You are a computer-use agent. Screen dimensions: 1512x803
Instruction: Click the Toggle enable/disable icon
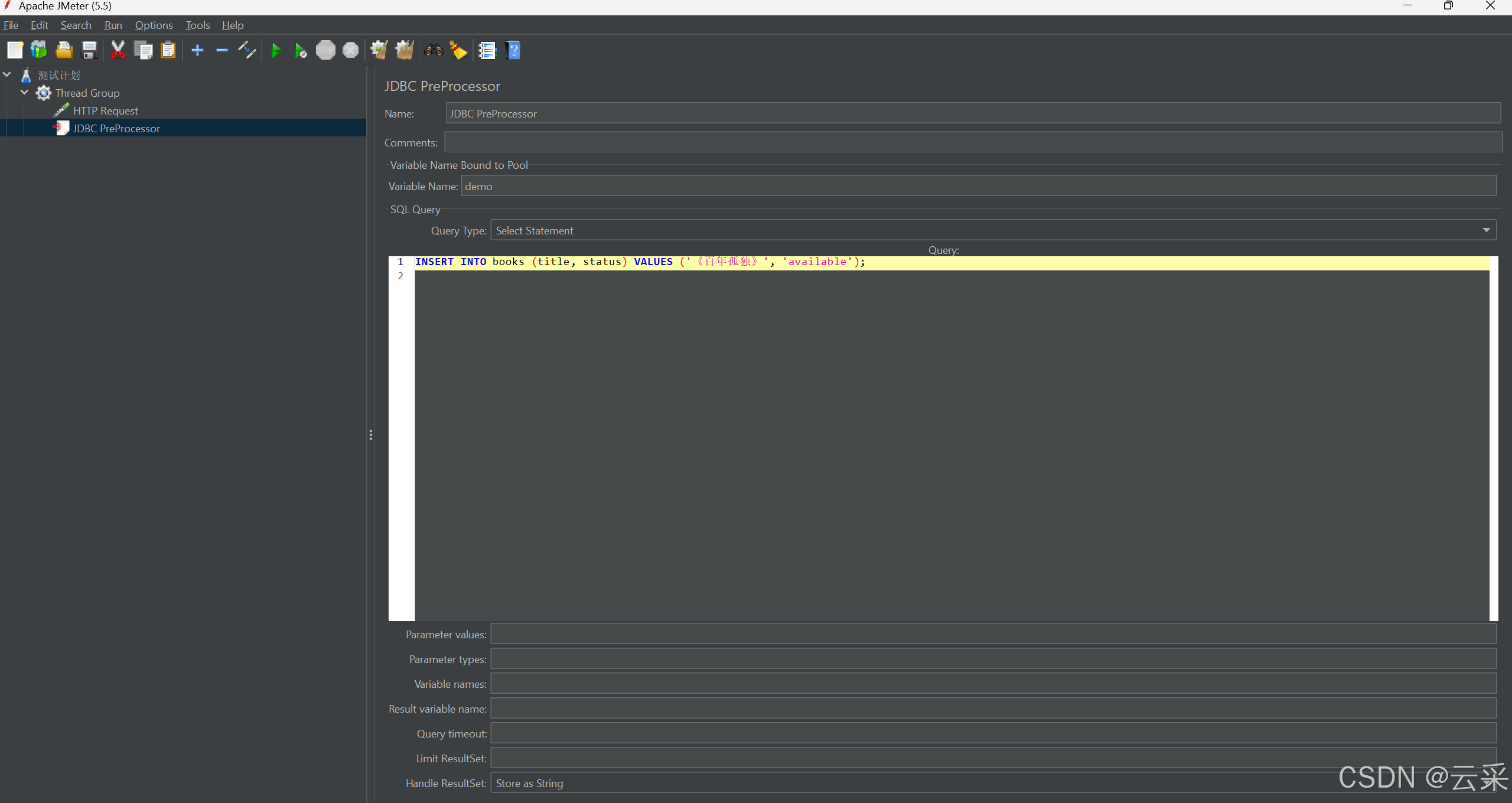point(247,50)
